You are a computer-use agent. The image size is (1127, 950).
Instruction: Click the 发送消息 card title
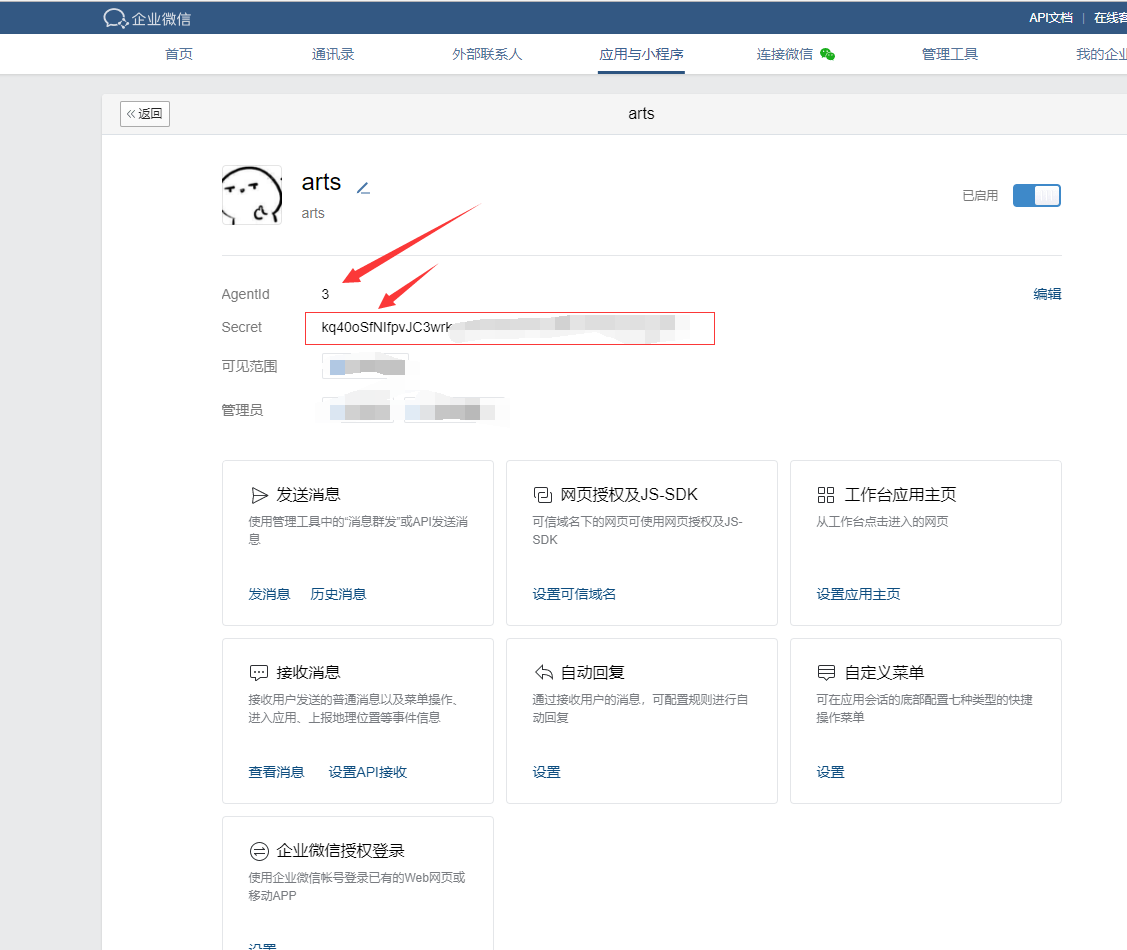pyautogui.click(x=308, y=494)
